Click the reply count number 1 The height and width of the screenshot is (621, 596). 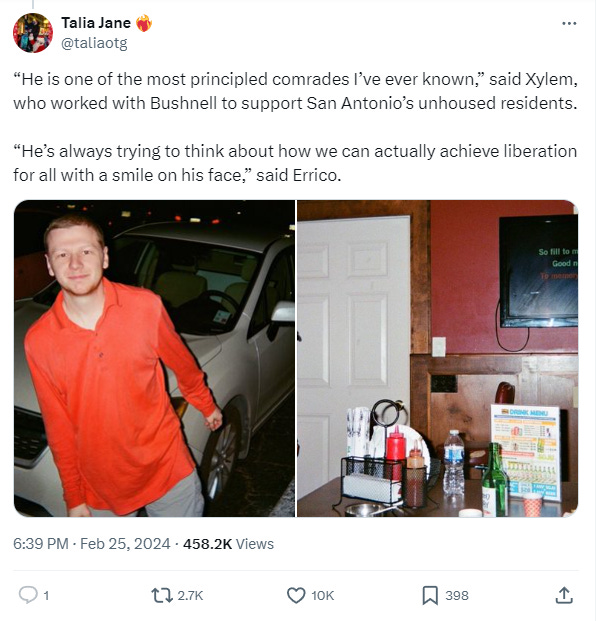[x=46, y=595]
